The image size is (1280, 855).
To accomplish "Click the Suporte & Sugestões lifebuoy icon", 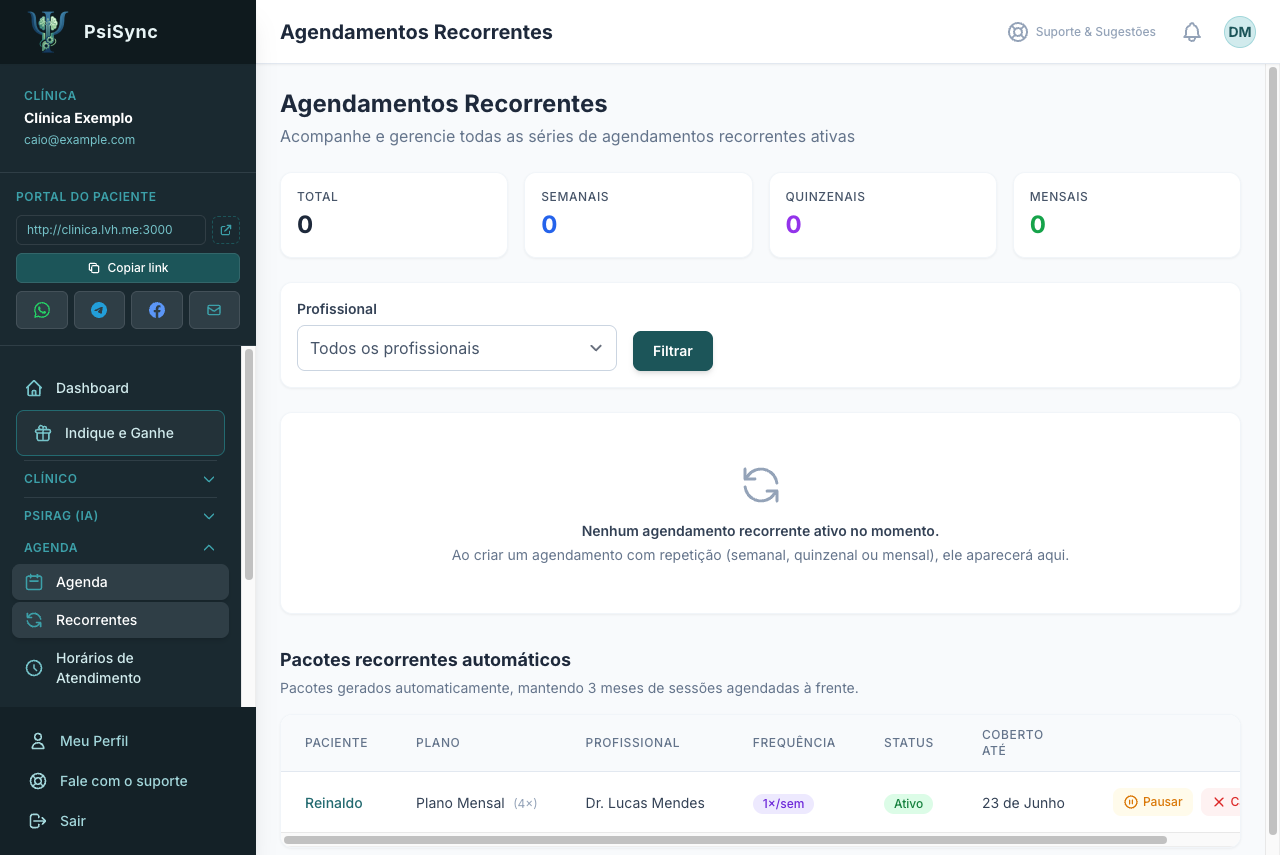I will pos(1018,32).
